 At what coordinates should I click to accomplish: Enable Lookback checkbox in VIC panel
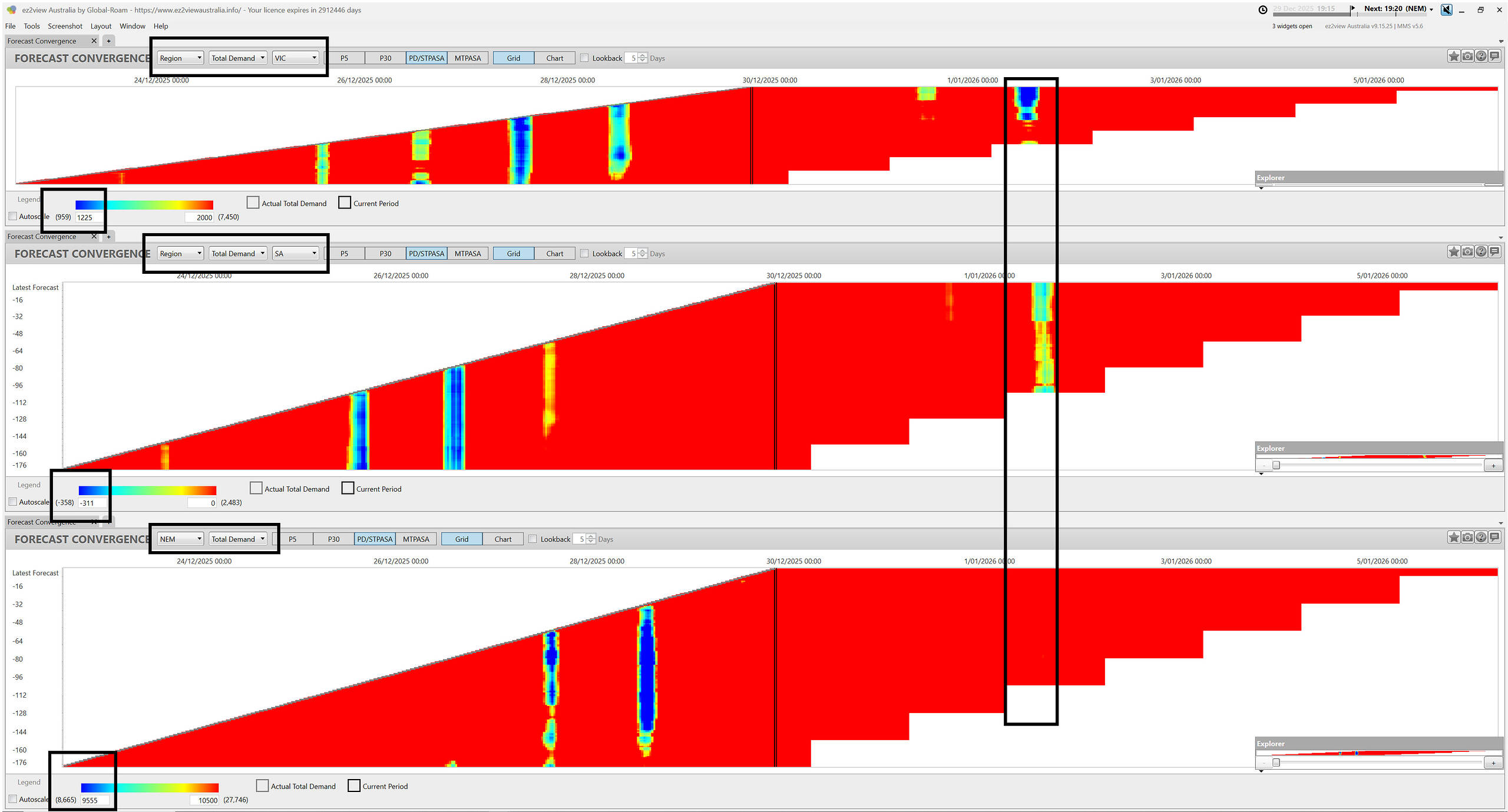584,58
